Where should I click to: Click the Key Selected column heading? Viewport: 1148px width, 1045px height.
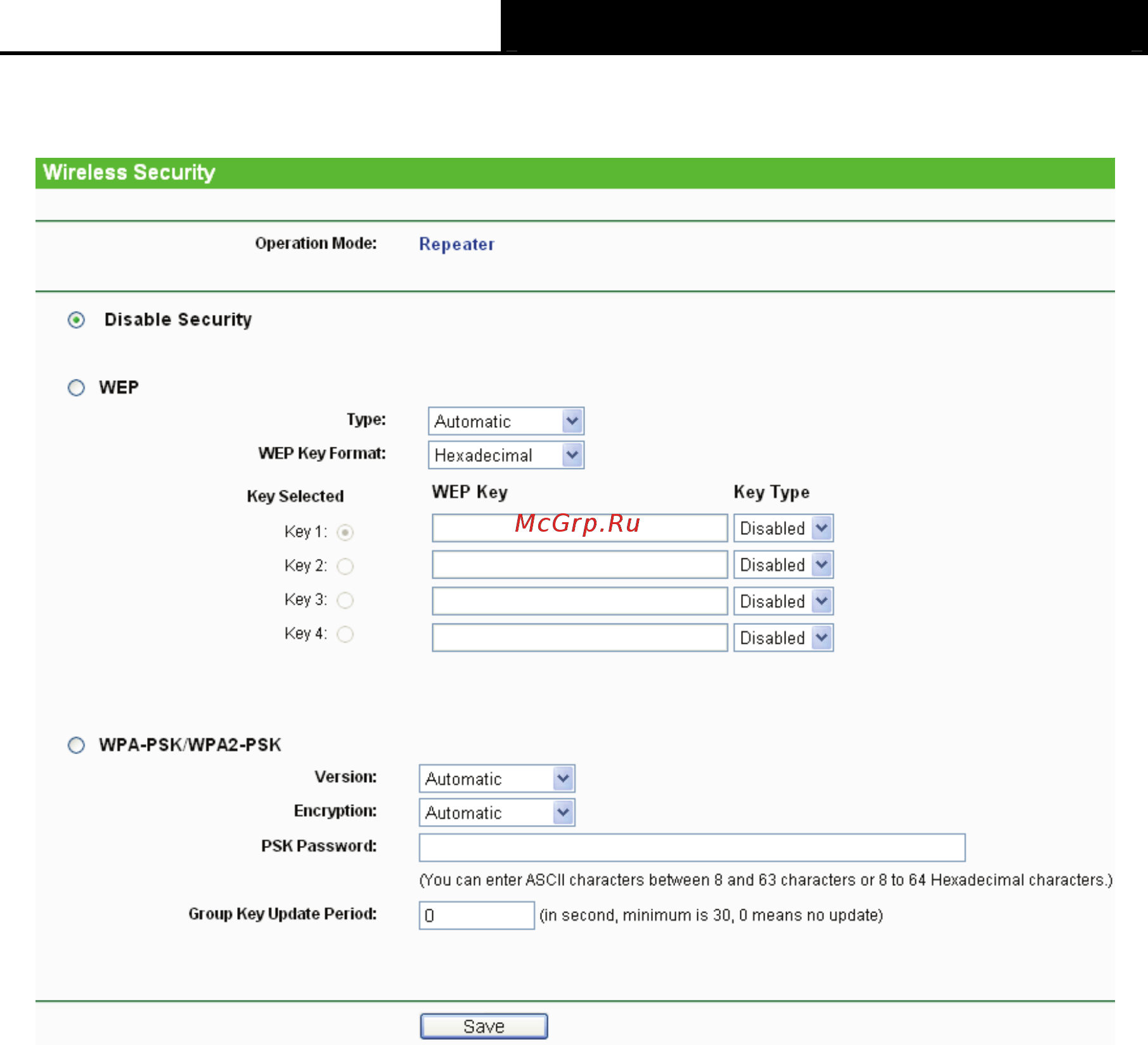pos(295,496)
